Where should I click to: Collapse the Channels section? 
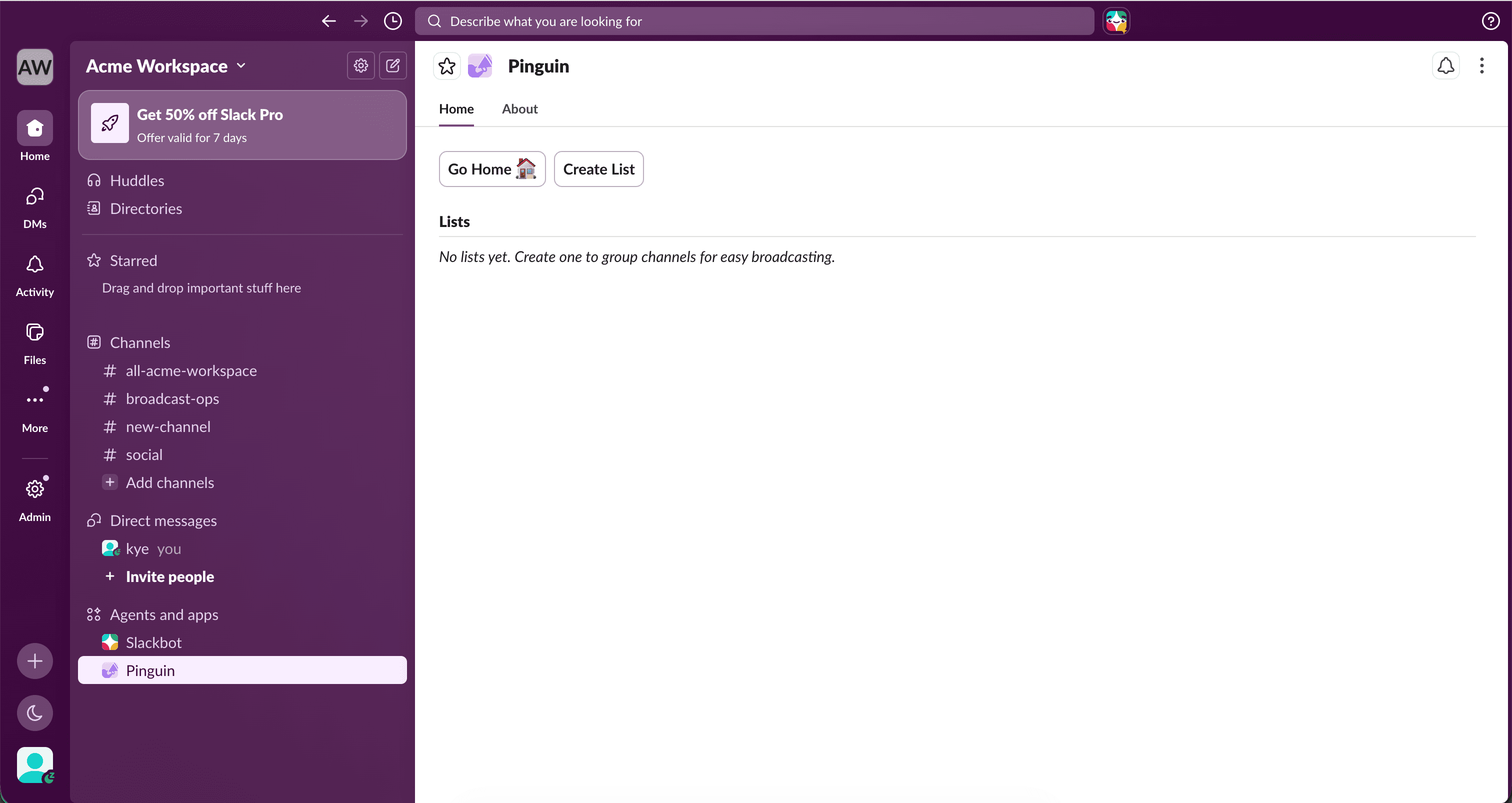coord(139,342)
